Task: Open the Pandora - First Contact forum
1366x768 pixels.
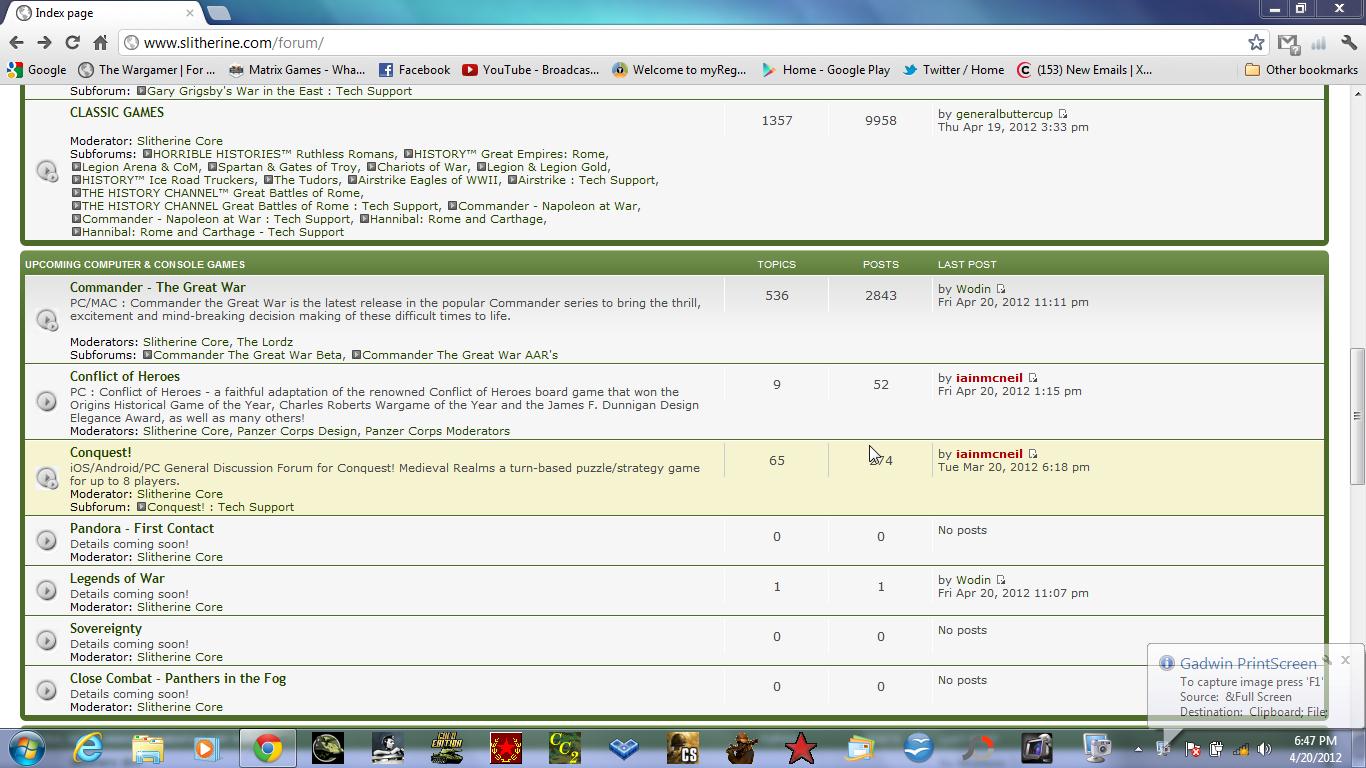Action: coord(142,528)
